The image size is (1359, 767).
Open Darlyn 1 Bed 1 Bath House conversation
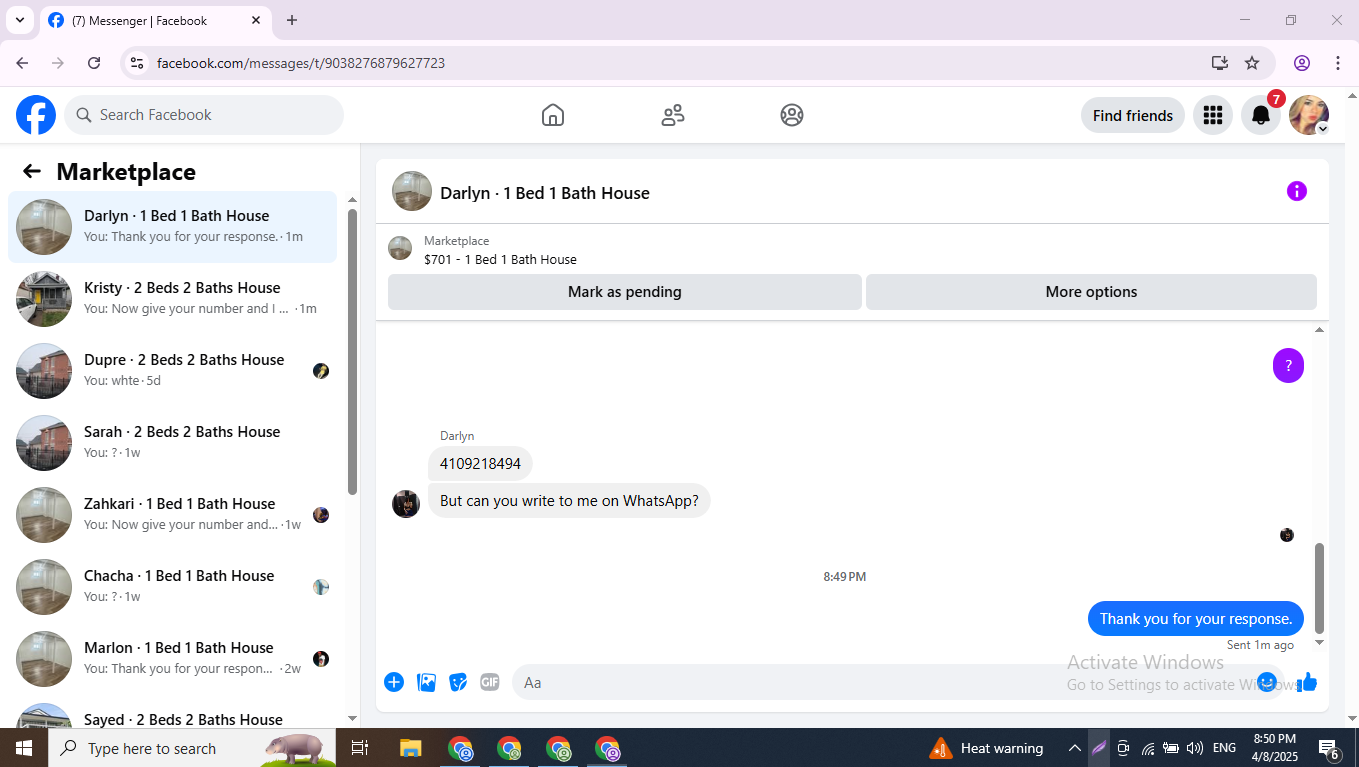[x=172, y=227]
